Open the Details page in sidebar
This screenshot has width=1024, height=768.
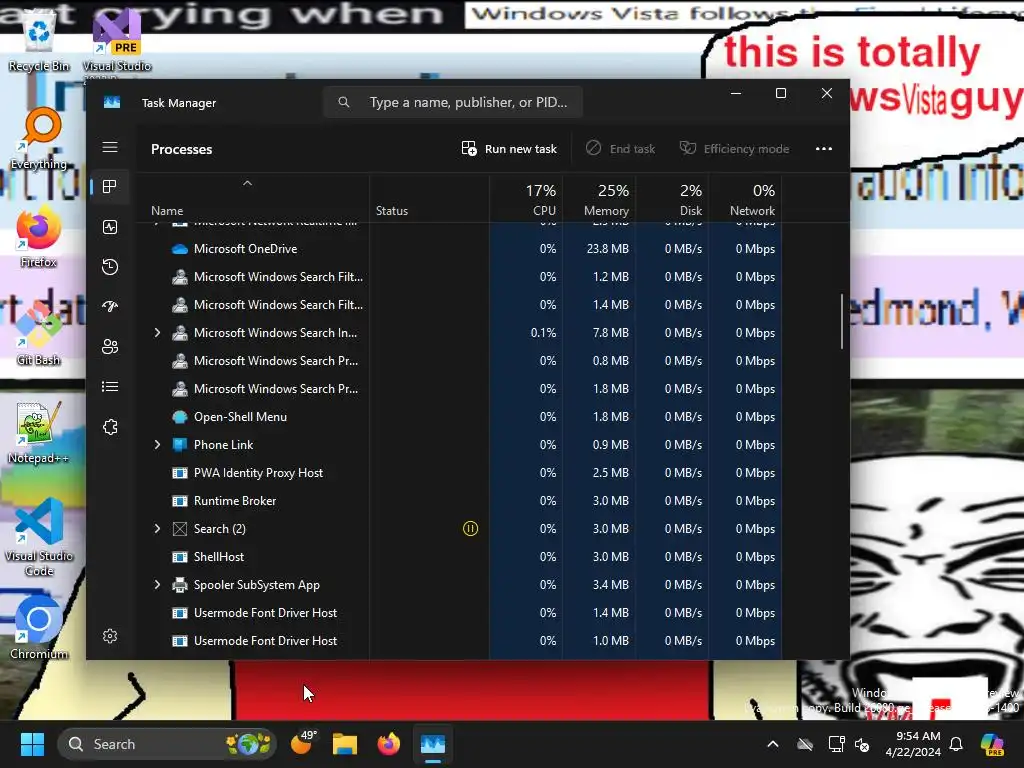[x=110, y=387]
